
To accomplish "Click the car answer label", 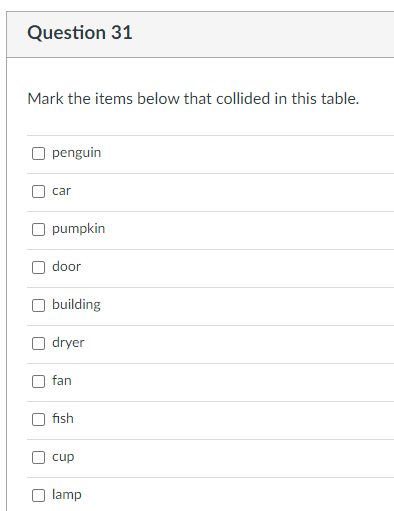I will point(61,191).
